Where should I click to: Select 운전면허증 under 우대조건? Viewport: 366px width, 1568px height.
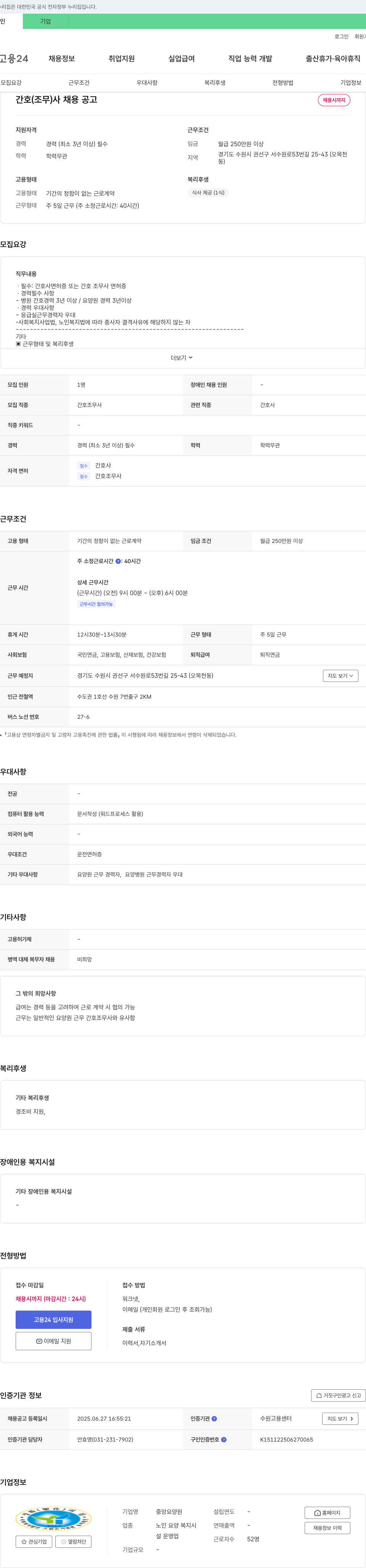point(90,854)
